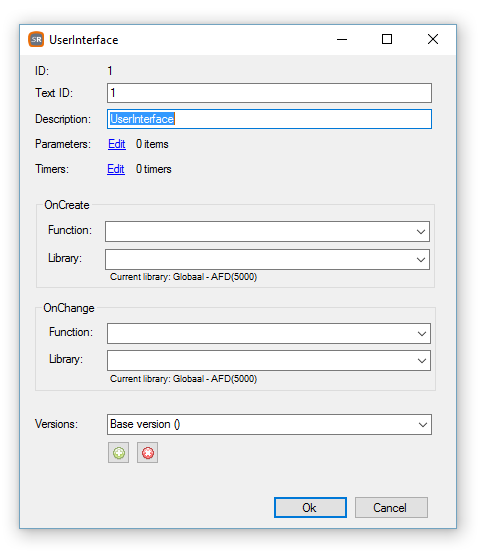
Task: Dismiss the dialog with Cancel
Action: tap(391, 508)
